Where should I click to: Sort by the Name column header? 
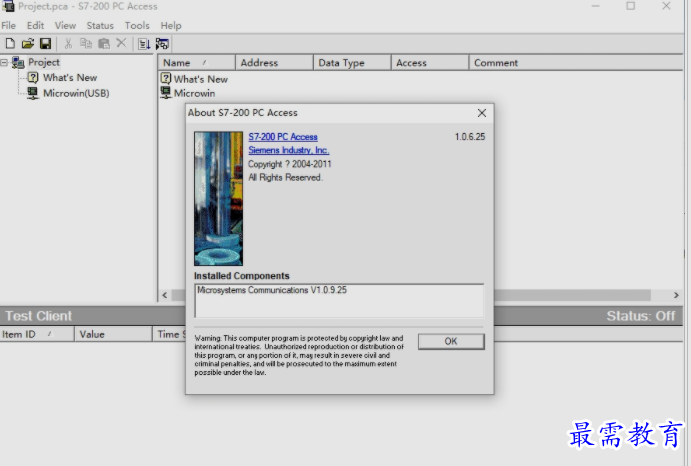click(197, 63)
